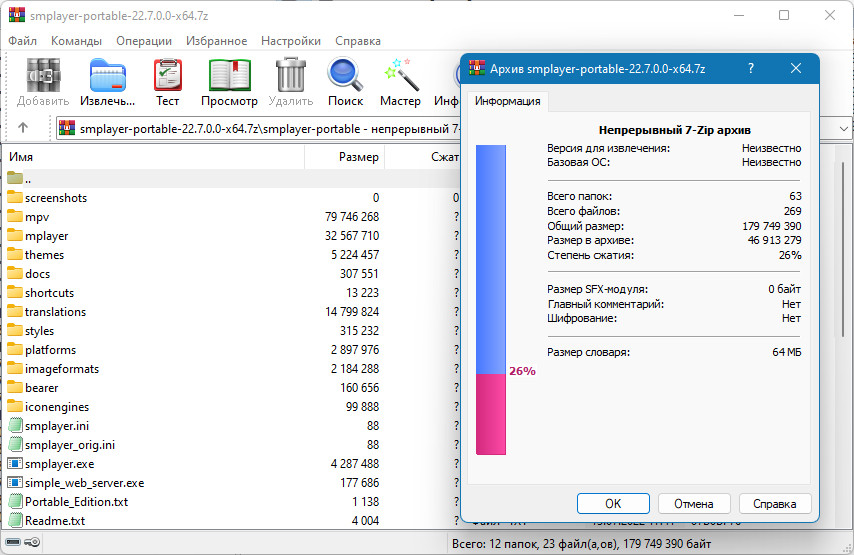Launch the Мастер wand tool
The image size is (854, 555).
coord(401,74)
